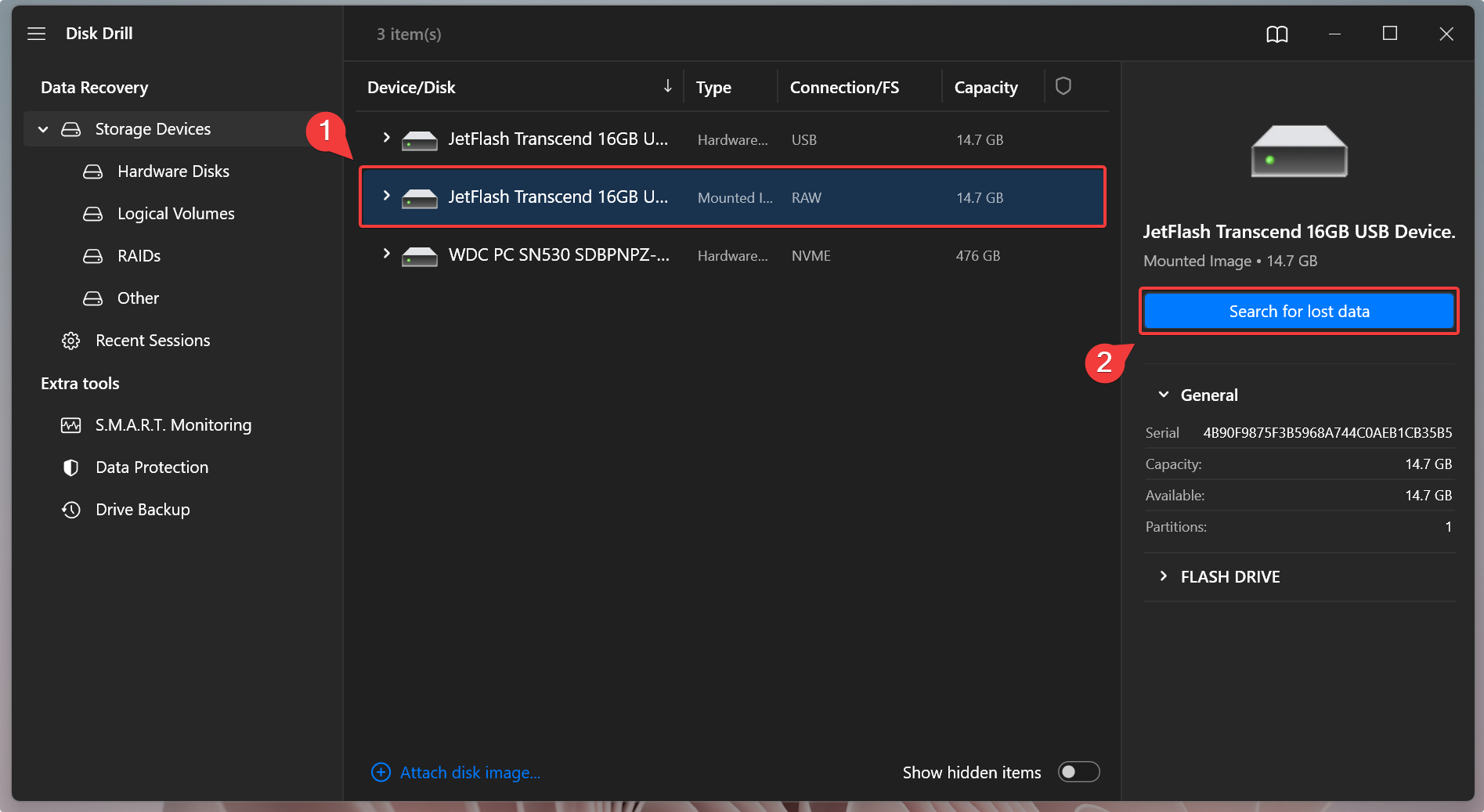Select RAIDs in the sidebar
Viewport: 1484px width, 812px height.
(x=139, y=256)
